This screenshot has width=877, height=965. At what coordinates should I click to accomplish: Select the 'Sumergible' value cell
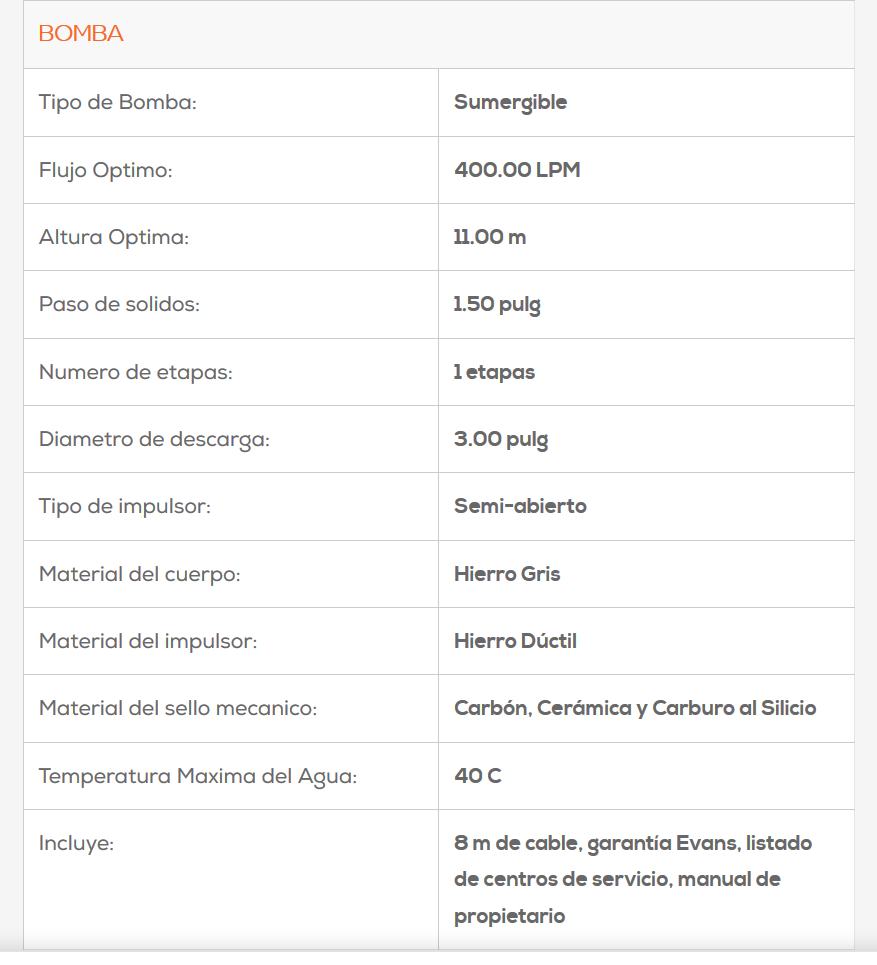pos(510,102)
